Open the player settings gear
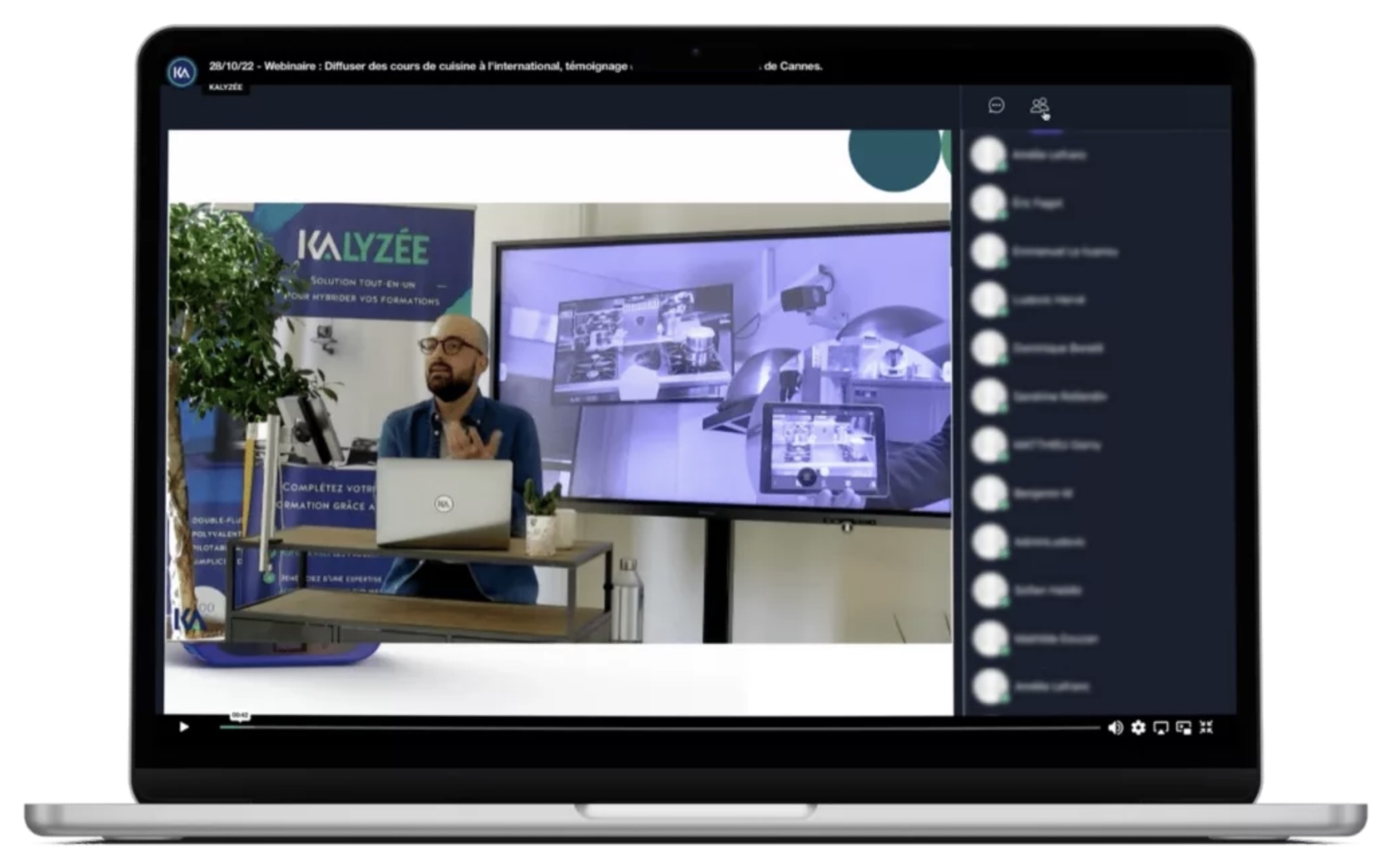 pos(1138,728)
